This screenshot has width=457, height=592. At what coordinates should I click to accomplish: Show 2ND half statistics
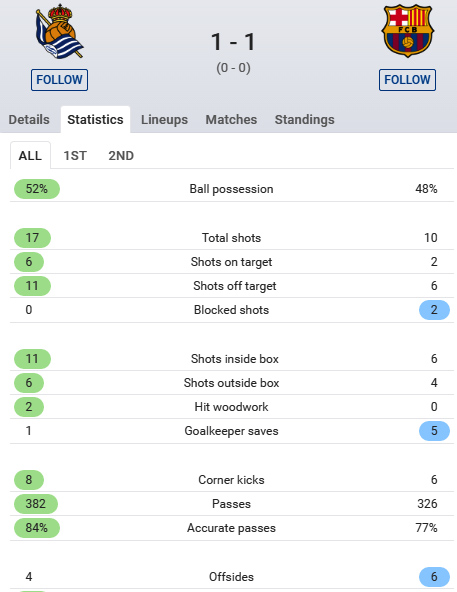(121, 156)
